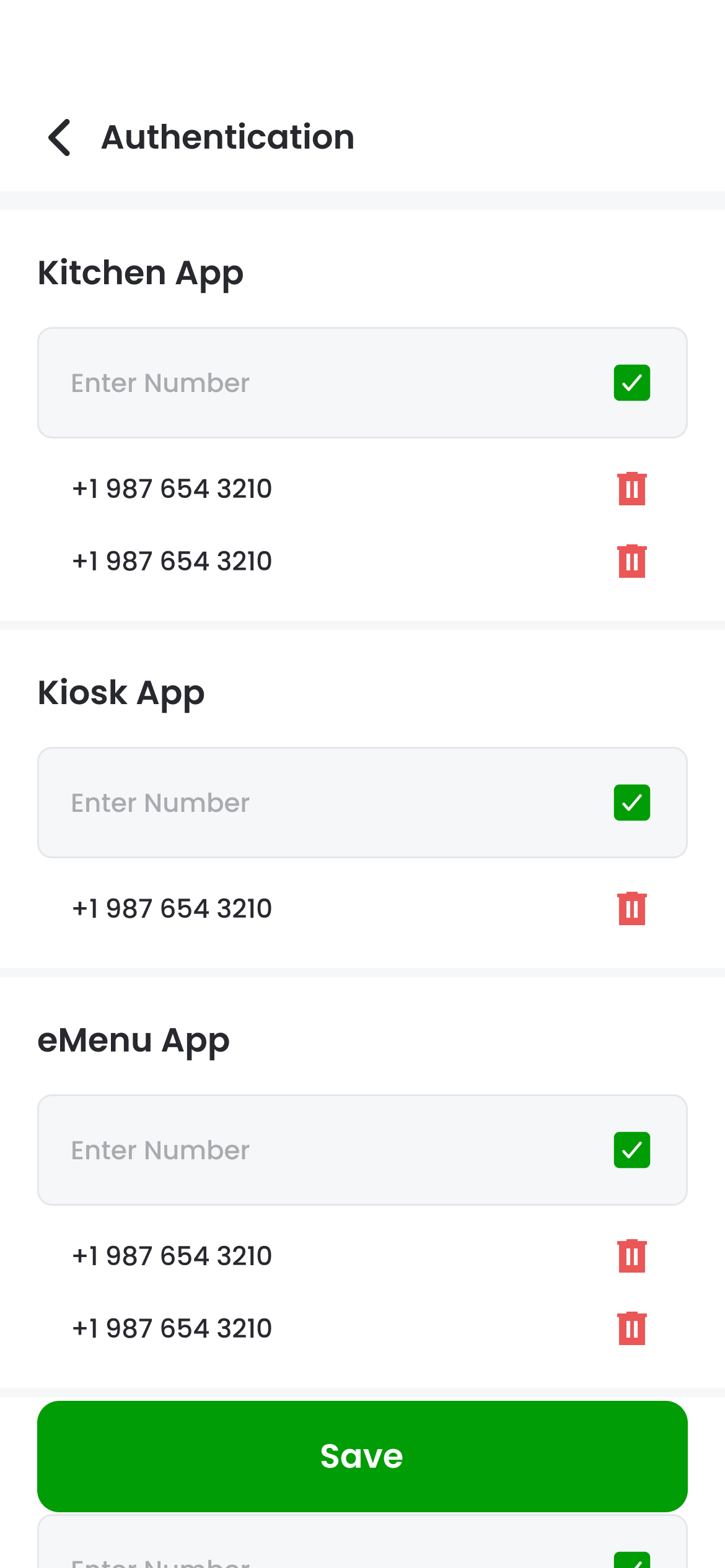725x1568 pixels.
Task: Confirm the Kiosk App number entry
Action: (631, 803)
